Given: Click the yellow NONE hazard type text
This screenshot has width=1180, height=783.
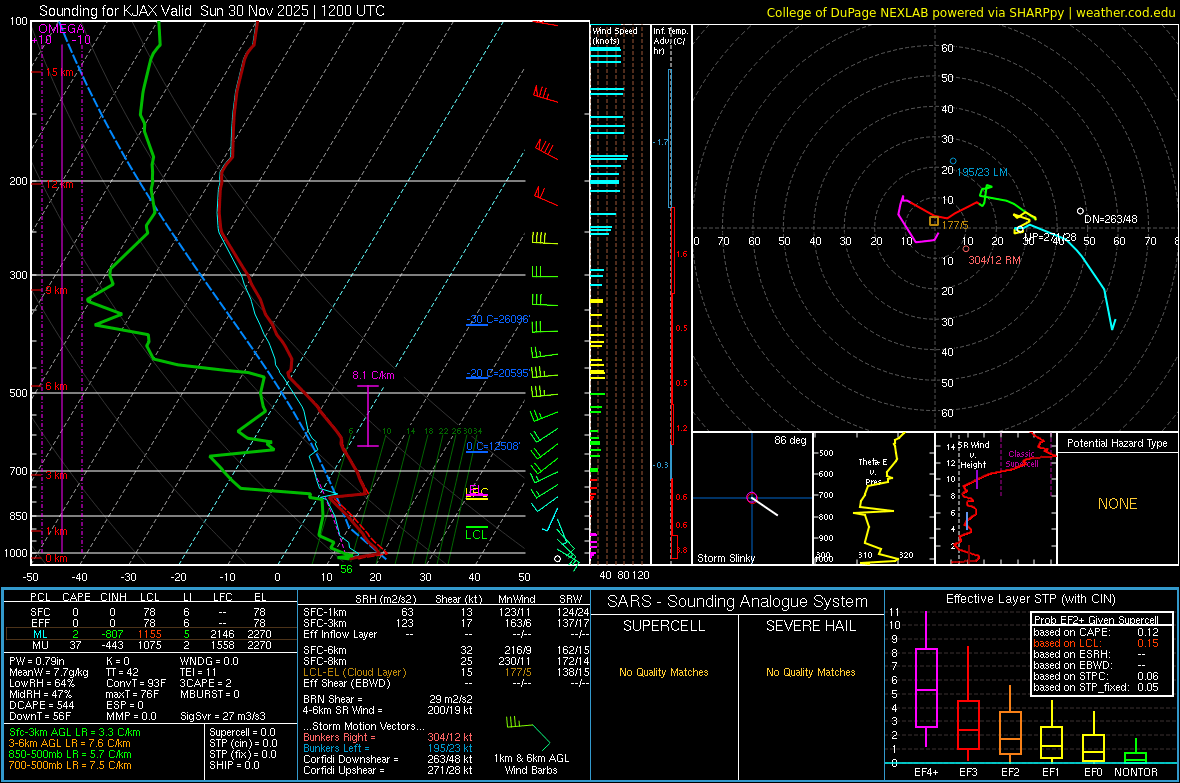Looking at the screenshot, I should 1117,504.
